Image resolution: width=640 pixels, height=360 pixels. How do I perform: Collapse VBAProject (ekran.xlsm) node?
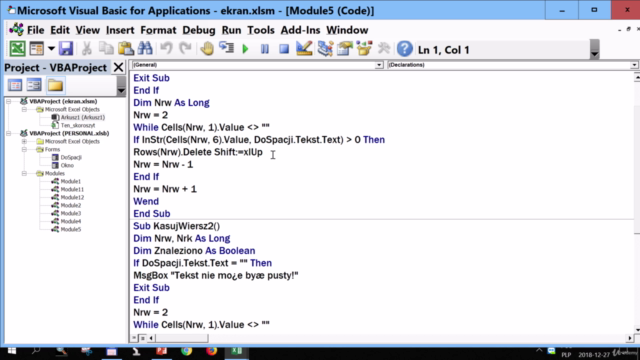9,101
